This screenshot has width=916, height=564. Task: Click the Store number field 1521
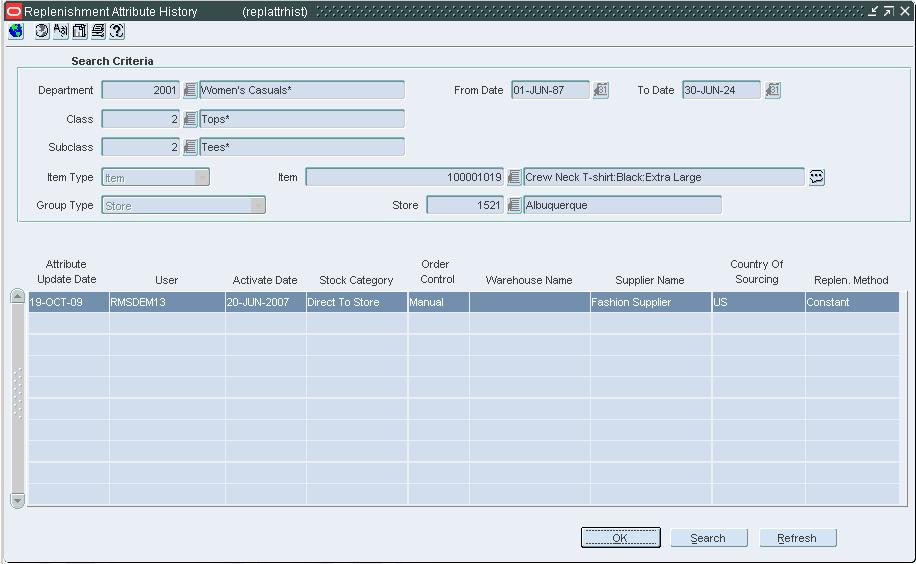point(465,205)
